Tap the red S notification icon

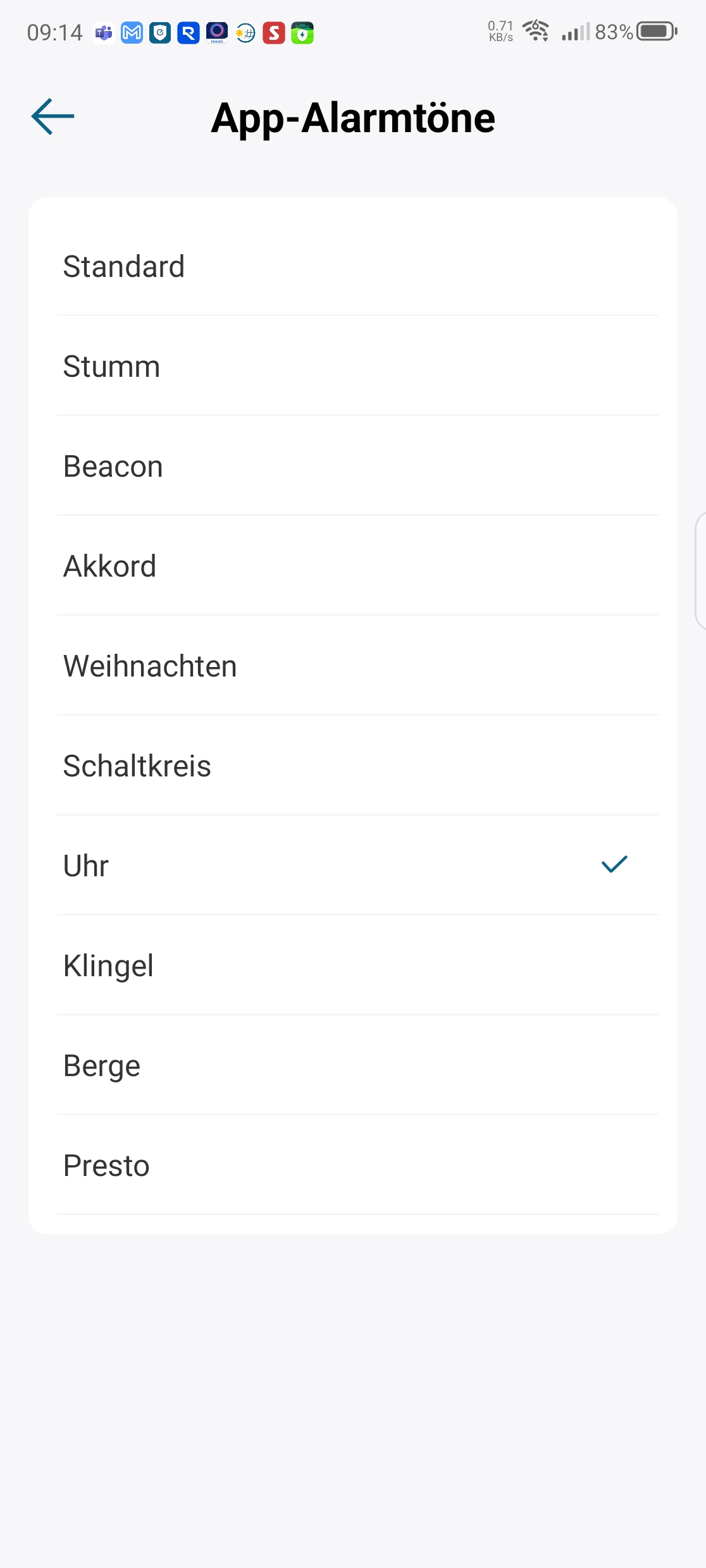[x=274, y=32]
